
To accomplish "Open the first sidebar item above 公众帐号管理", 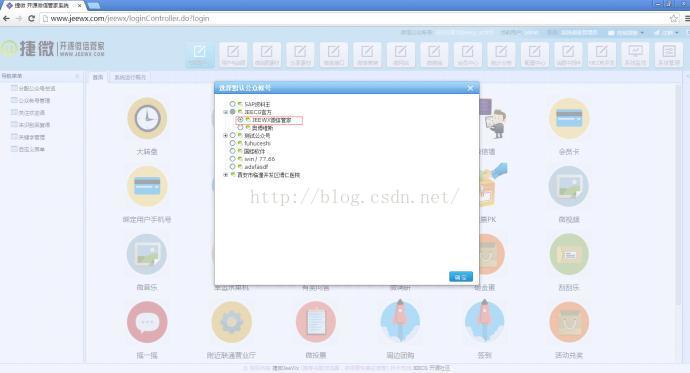I will click(x=37, y=88).
